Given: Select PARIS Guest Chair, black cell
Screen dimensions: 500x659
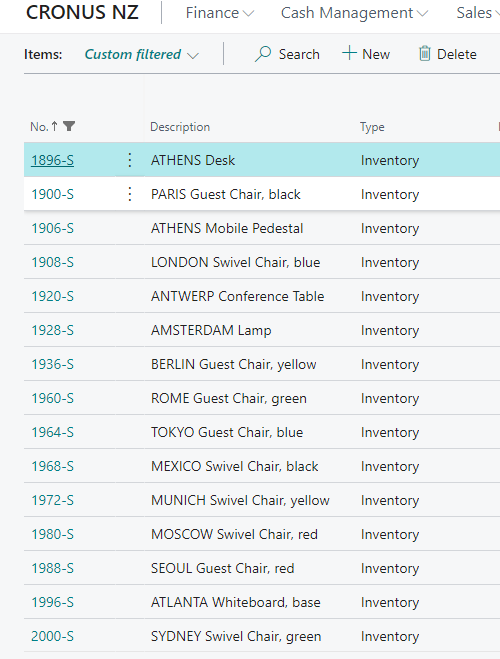Looking at the screenshot, I should 226,194.
